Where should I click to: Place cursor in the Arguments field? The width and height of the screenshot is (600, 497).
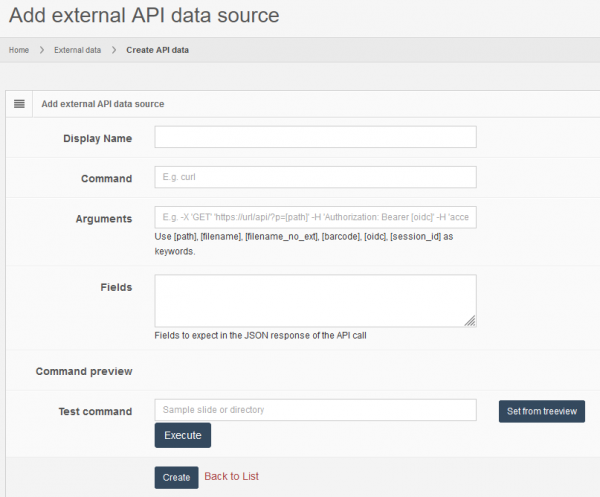pyautogui.click(x=315, y=217)
